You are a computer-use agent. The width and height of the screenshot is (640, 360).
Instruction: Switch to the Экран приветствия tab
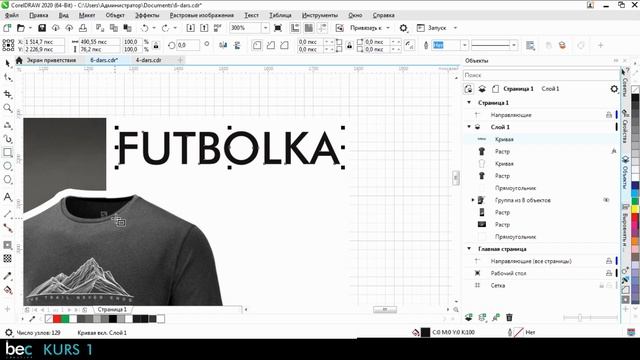click(x=51, y=60)
